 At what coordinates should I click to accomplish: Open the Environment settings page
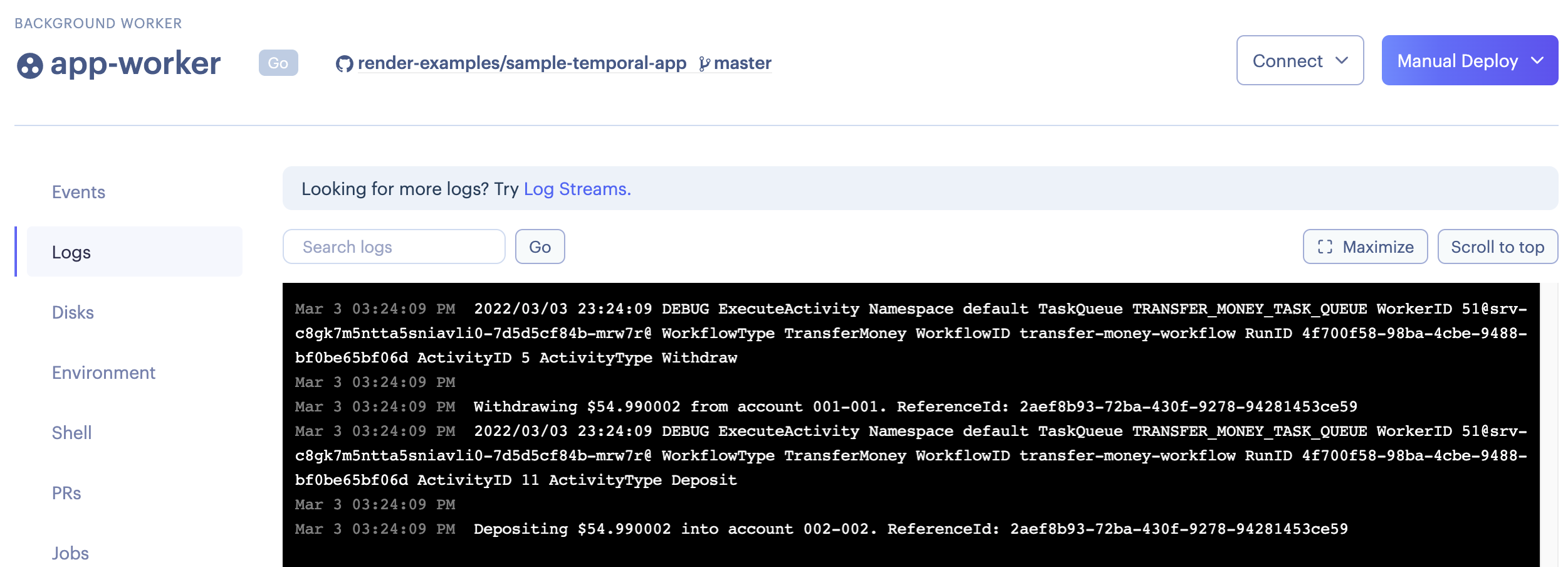103,373
